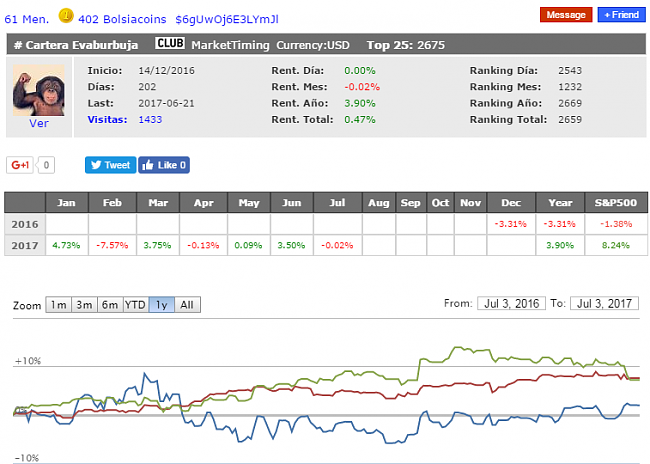The height and width of the screenshot is (464, 650).
Task: Click 2017 May return 0.09%
Action: 248,245
